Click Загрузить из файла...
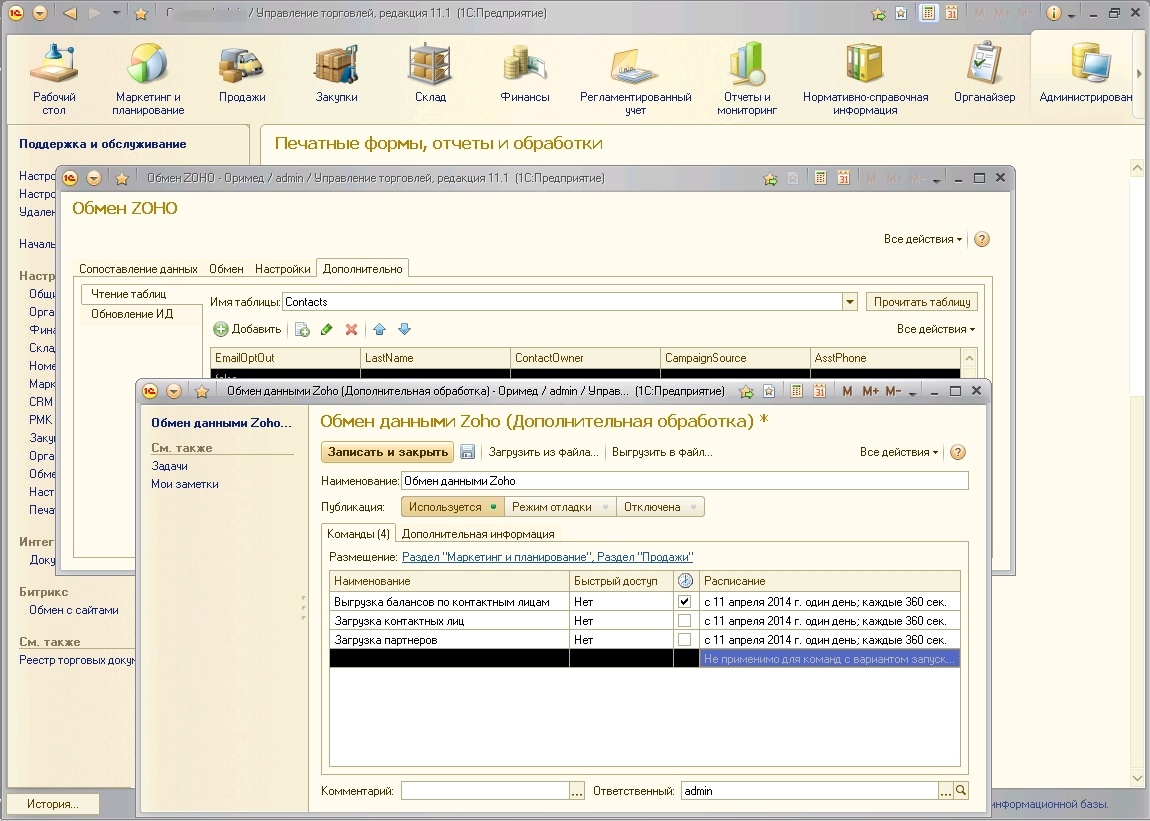Screen dimensions: 1150x821 pos(543,452)
